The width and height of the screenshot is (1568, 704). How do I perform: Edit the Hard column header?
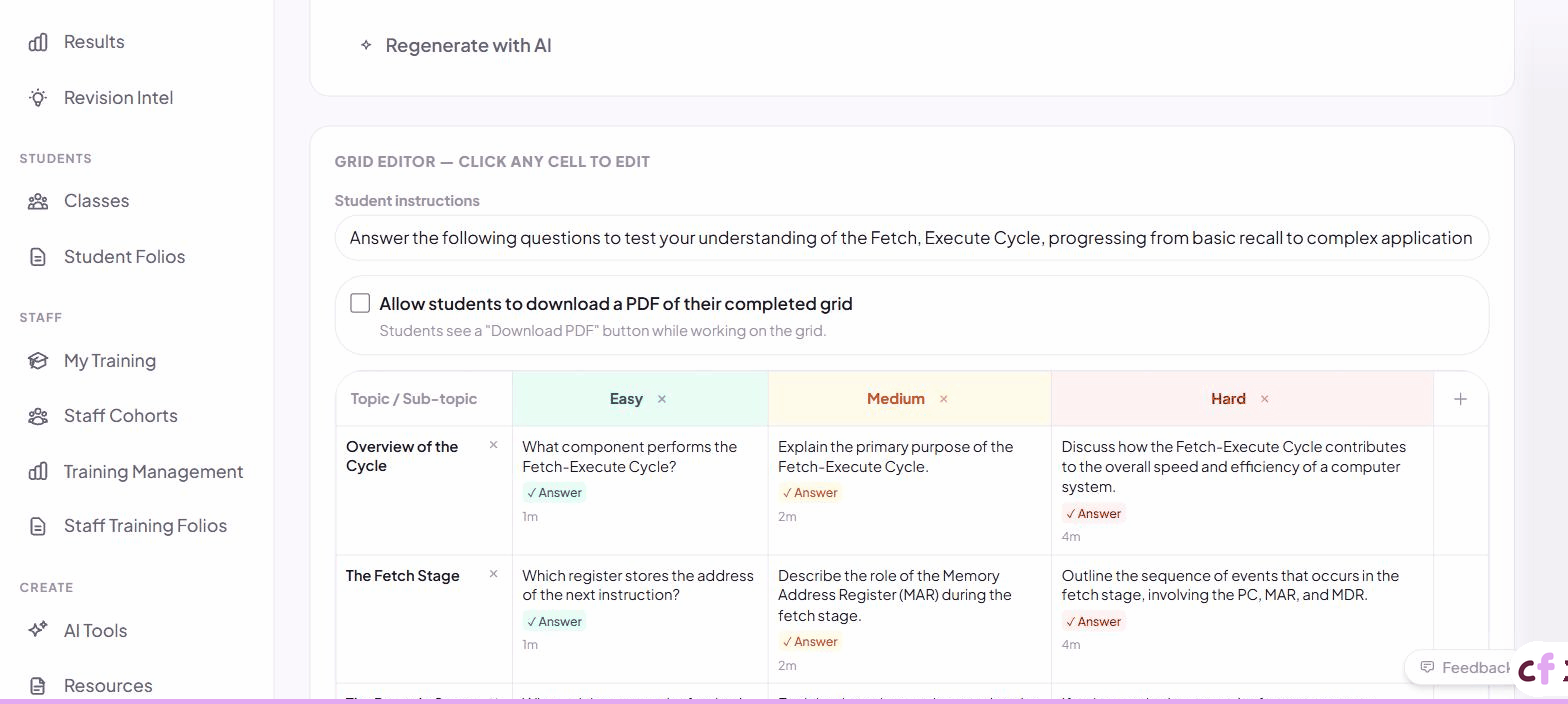[x=1228, y=399]
